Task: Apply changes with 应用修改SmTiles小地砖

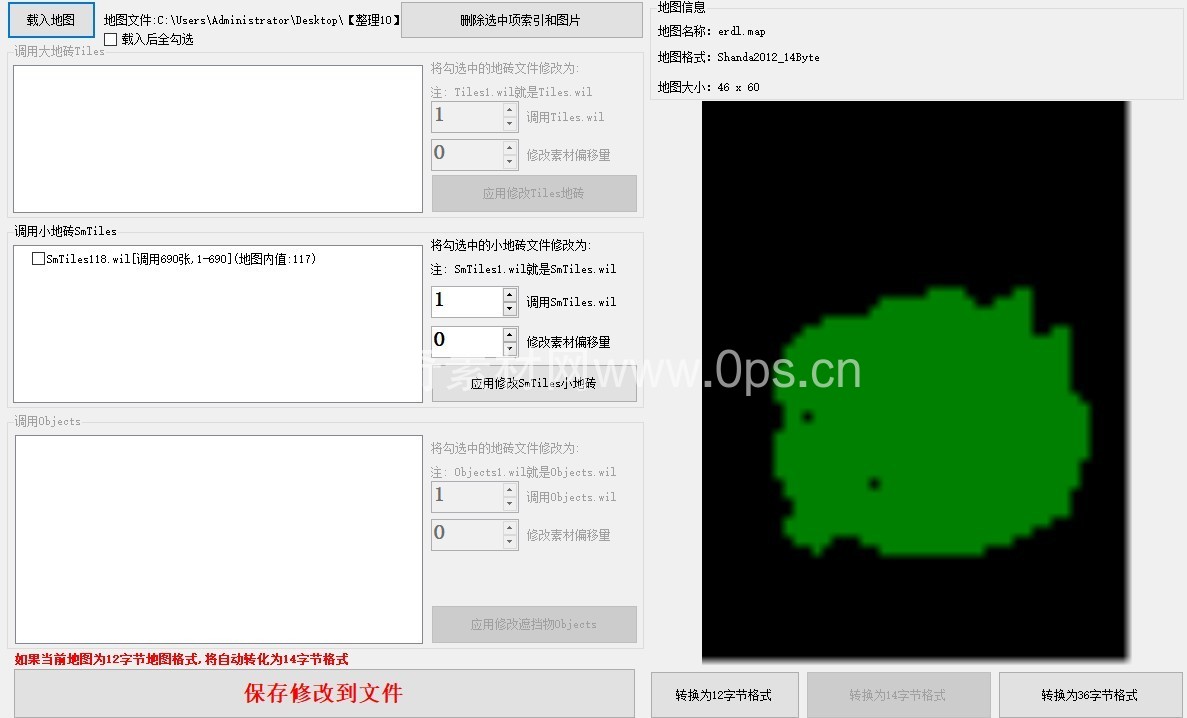Action: pyautogui.click(x=534, y=383)
